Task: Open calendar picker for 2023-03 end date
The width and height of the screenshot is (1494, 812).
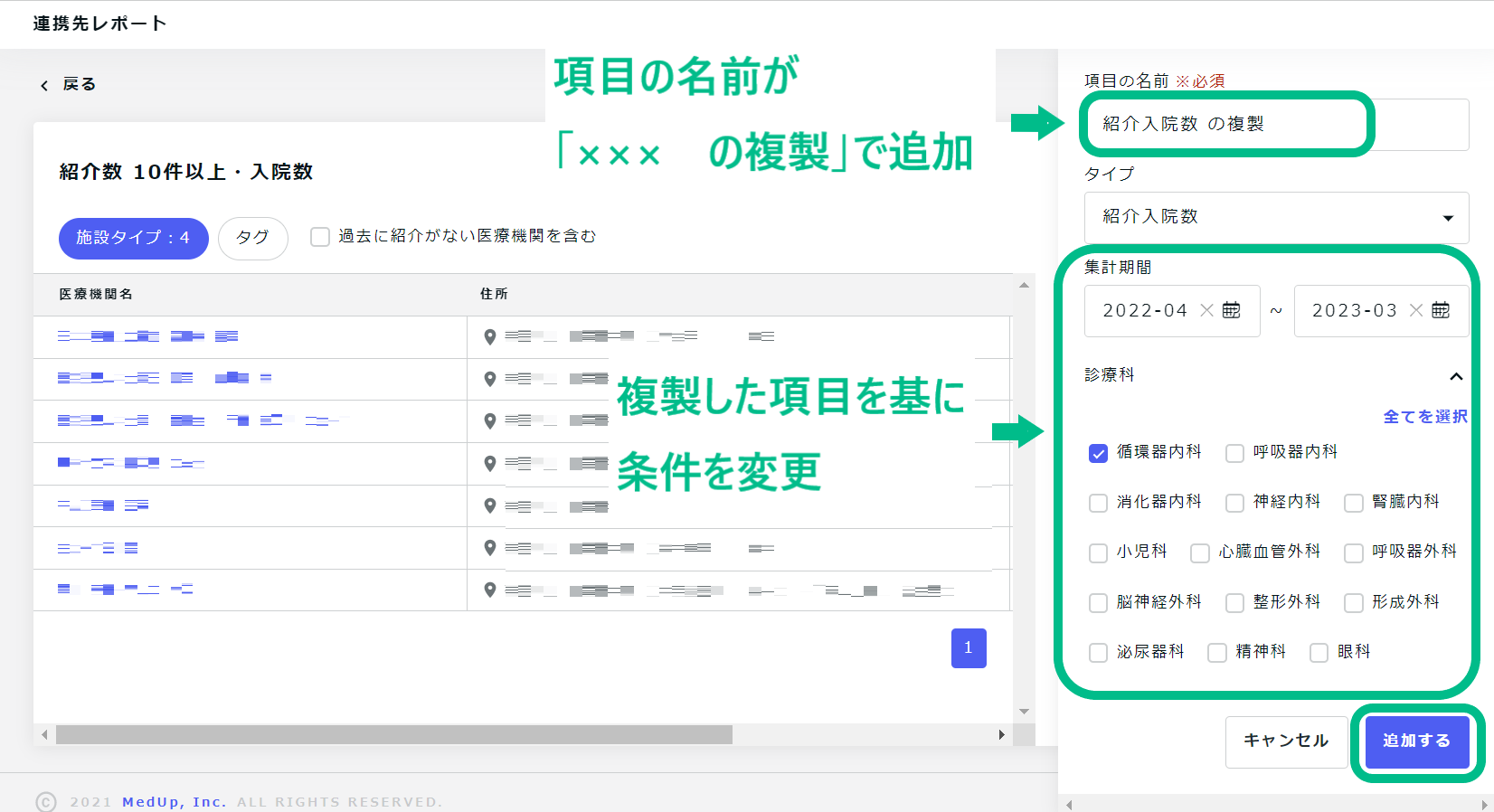Action: [1441, 310]
